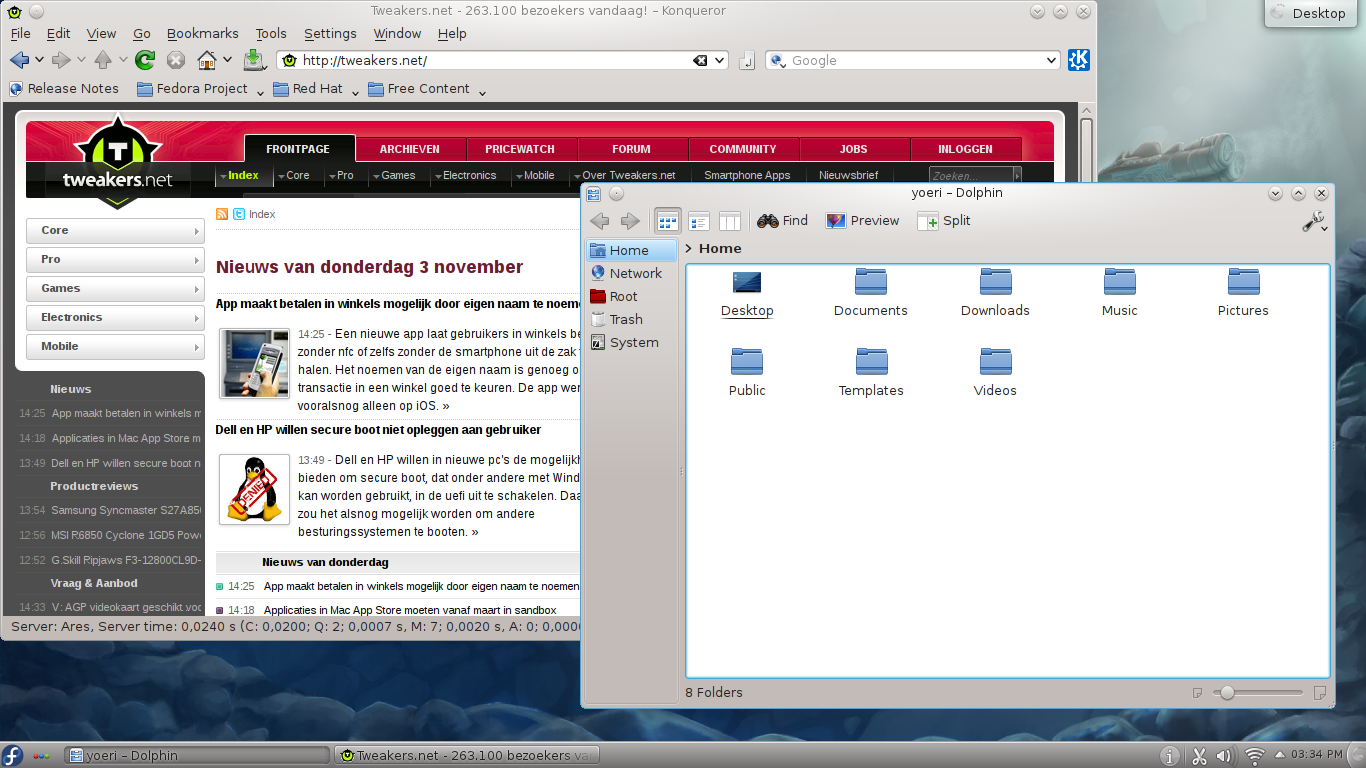Open the Fedora application launcher
Viewport: 1366px width, 768px height.
tap(13, 756)
